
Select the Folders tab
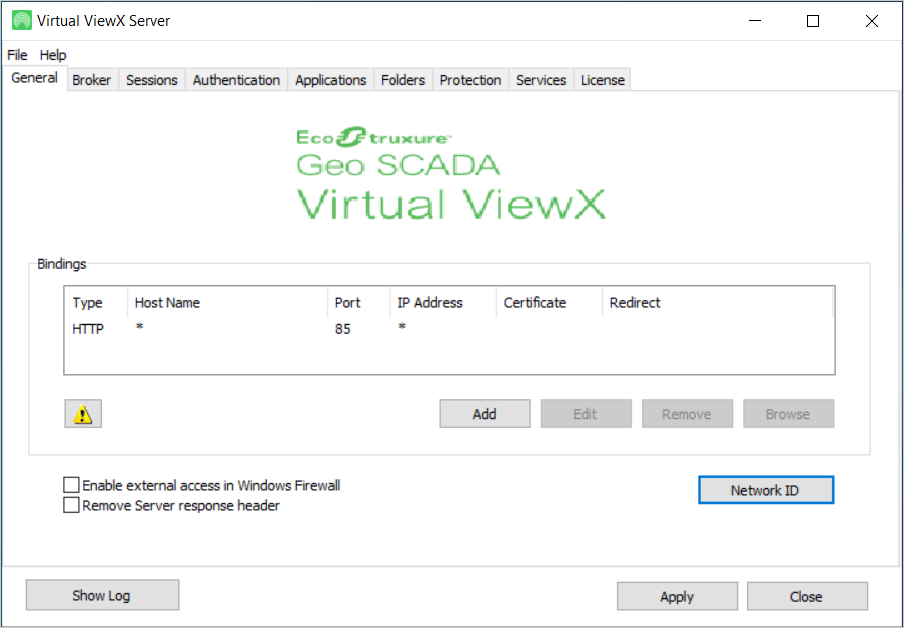(x=403, y=80)
